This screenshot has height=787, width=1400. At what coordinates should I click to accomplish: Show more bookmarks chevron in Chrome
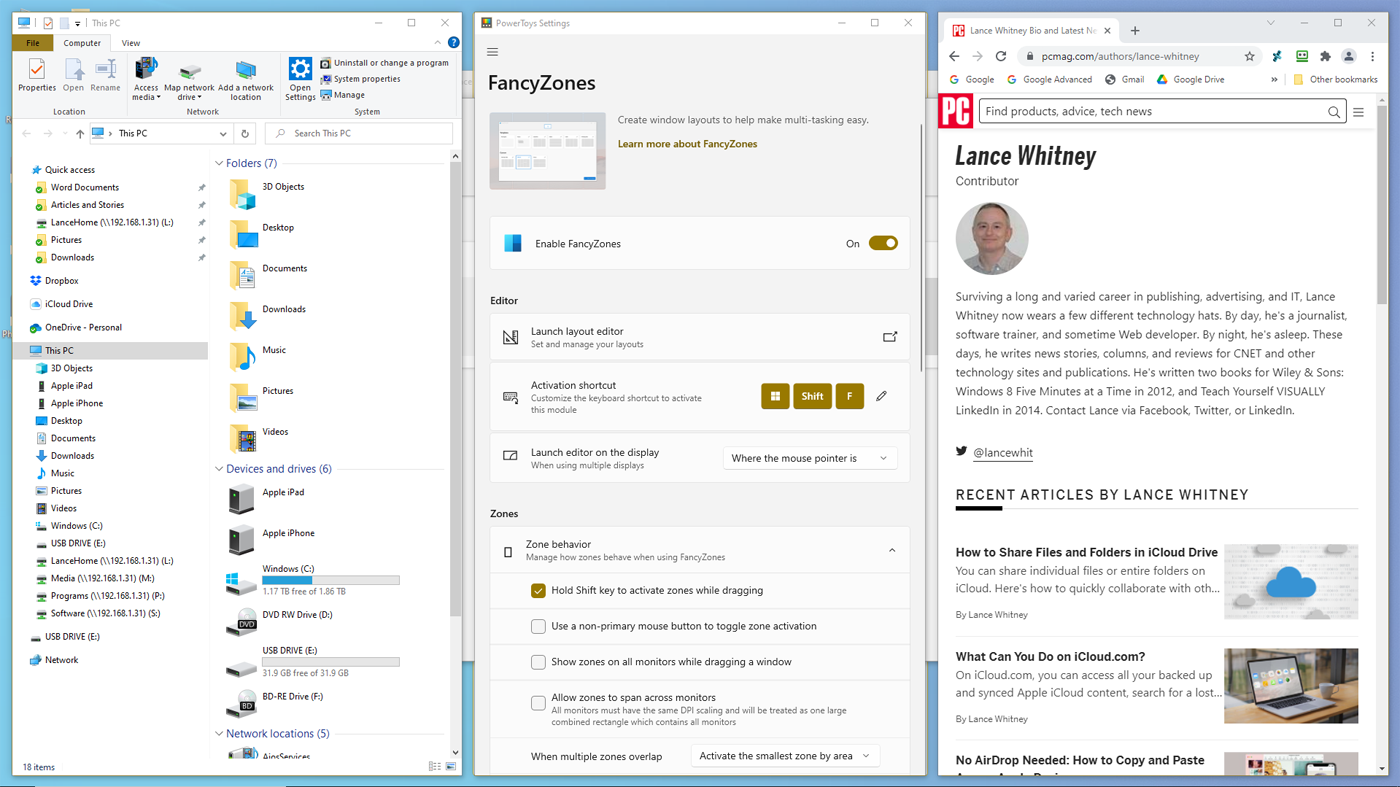(x=1274, y=80)
